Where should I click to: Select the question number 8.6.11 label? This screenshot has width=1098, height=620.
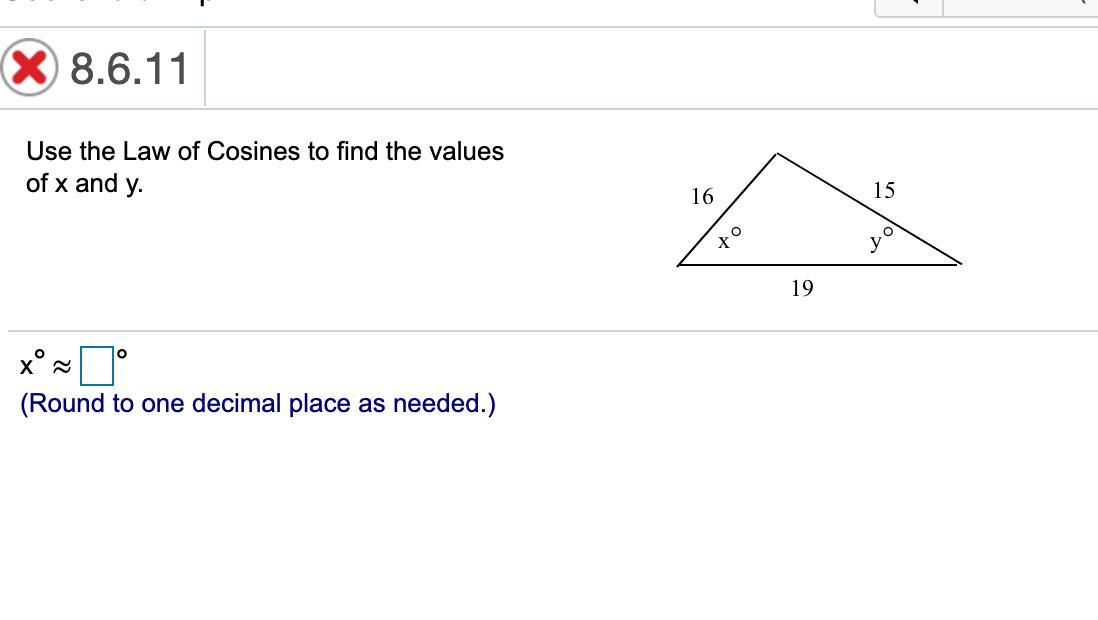click(x=130, y=69)
